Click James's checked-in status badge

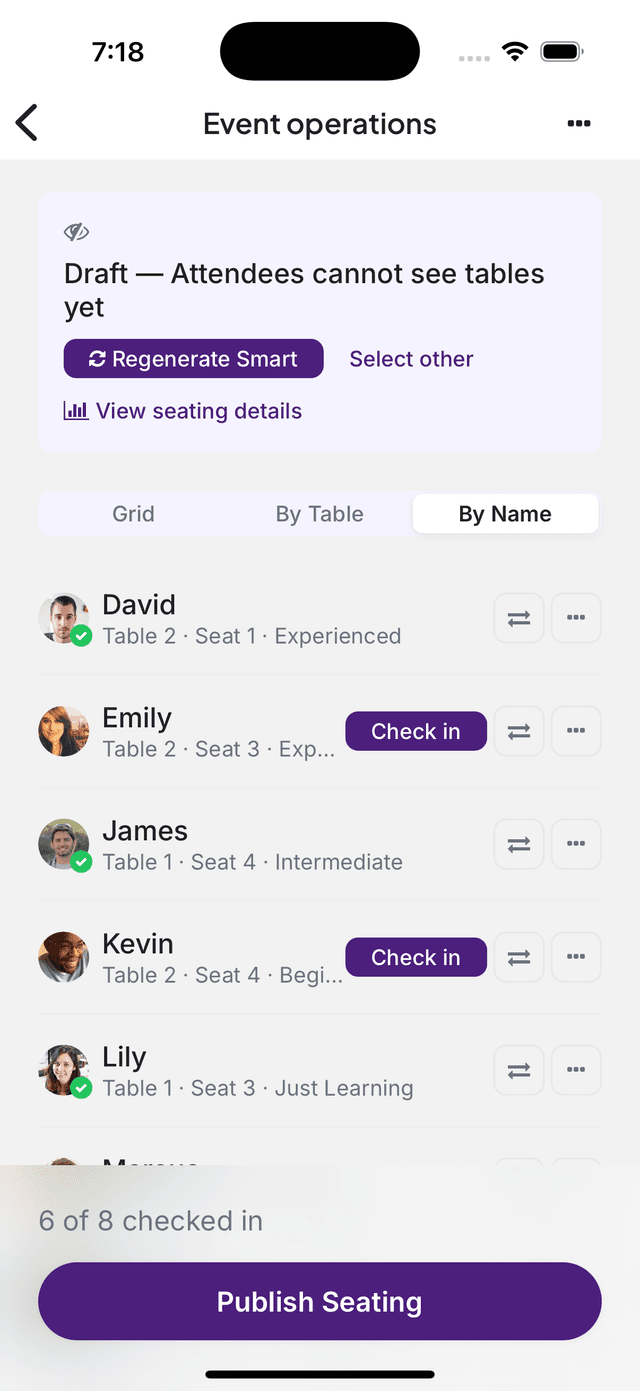click(x=82, y=862)
